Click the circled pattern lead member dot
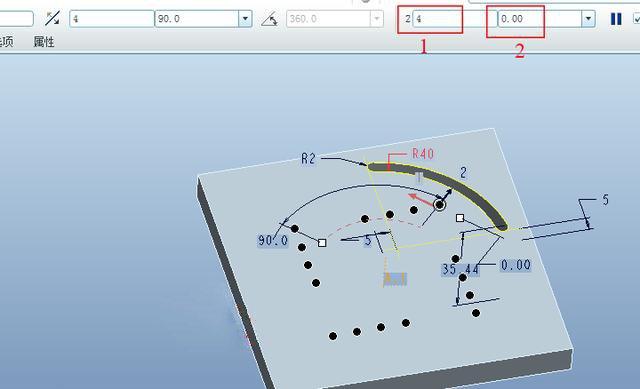This screenshot has width=640, height=389. tap(440, 205)
